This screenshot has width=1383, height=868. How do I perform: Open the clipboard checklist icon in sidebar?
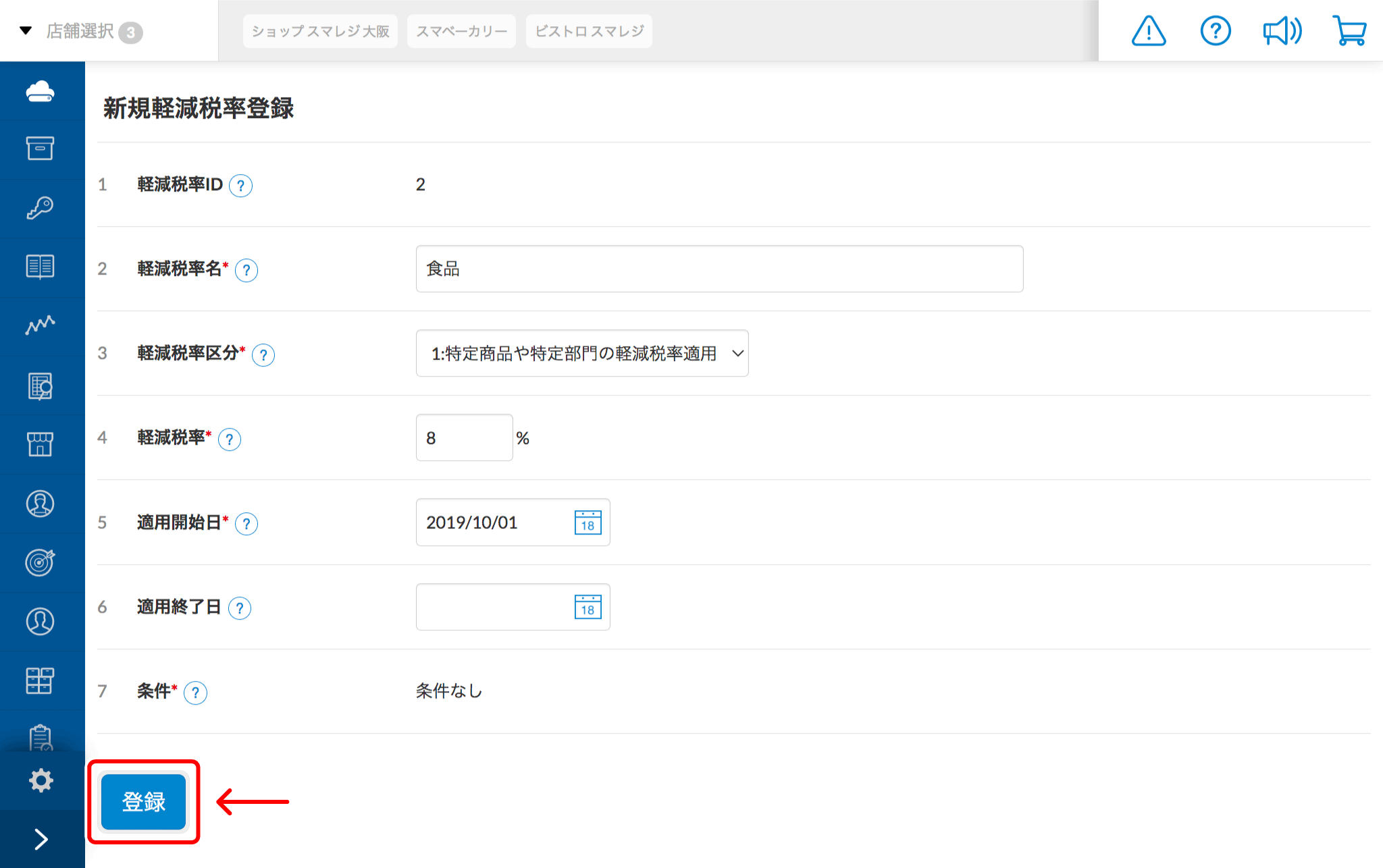pos(41,737)
